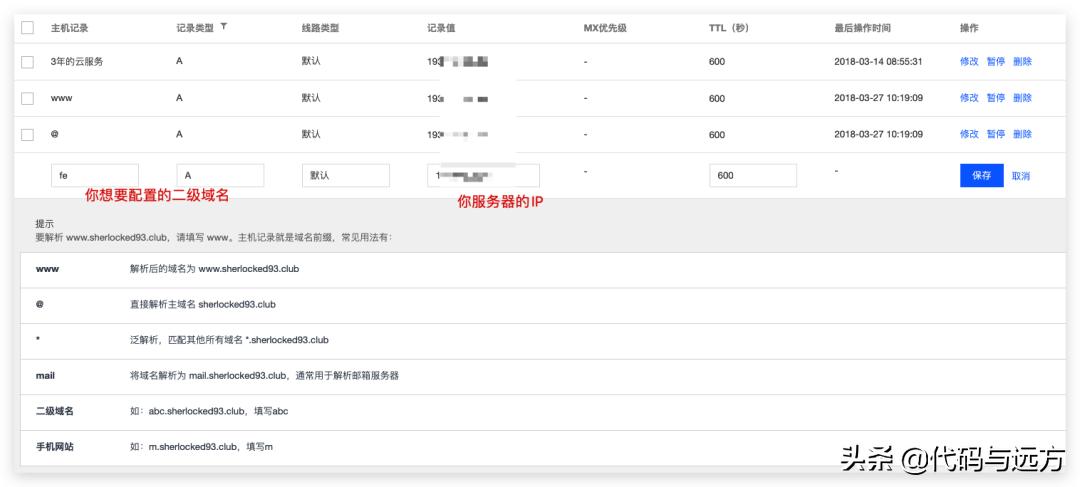The height and width of the screenshot is (487, 1080).
Task: Click the 最后操作时间 column header
Action: pyautogui.click(x=862, y=28)
